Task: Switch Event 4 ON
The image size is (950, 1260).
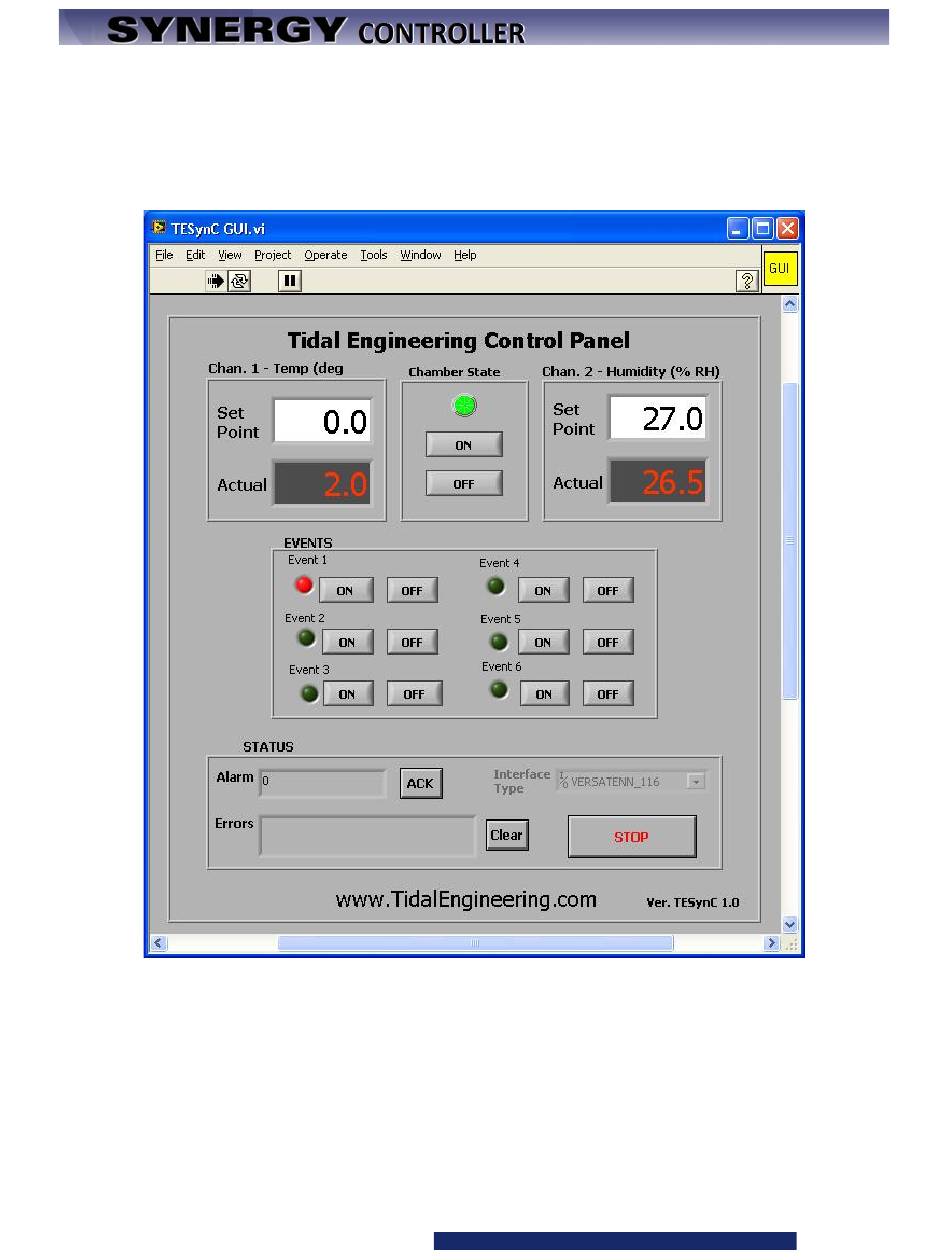Action: pyautogui.click(x=543, y=590)
